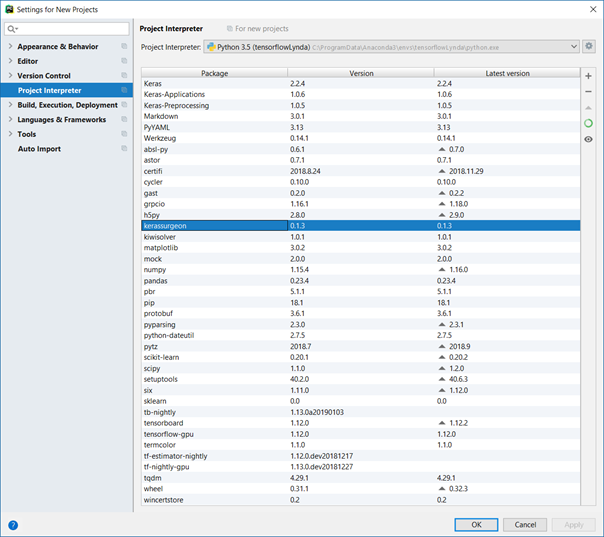Click the search magnifier icon
The image size is (604, 537).
[12, 29]
